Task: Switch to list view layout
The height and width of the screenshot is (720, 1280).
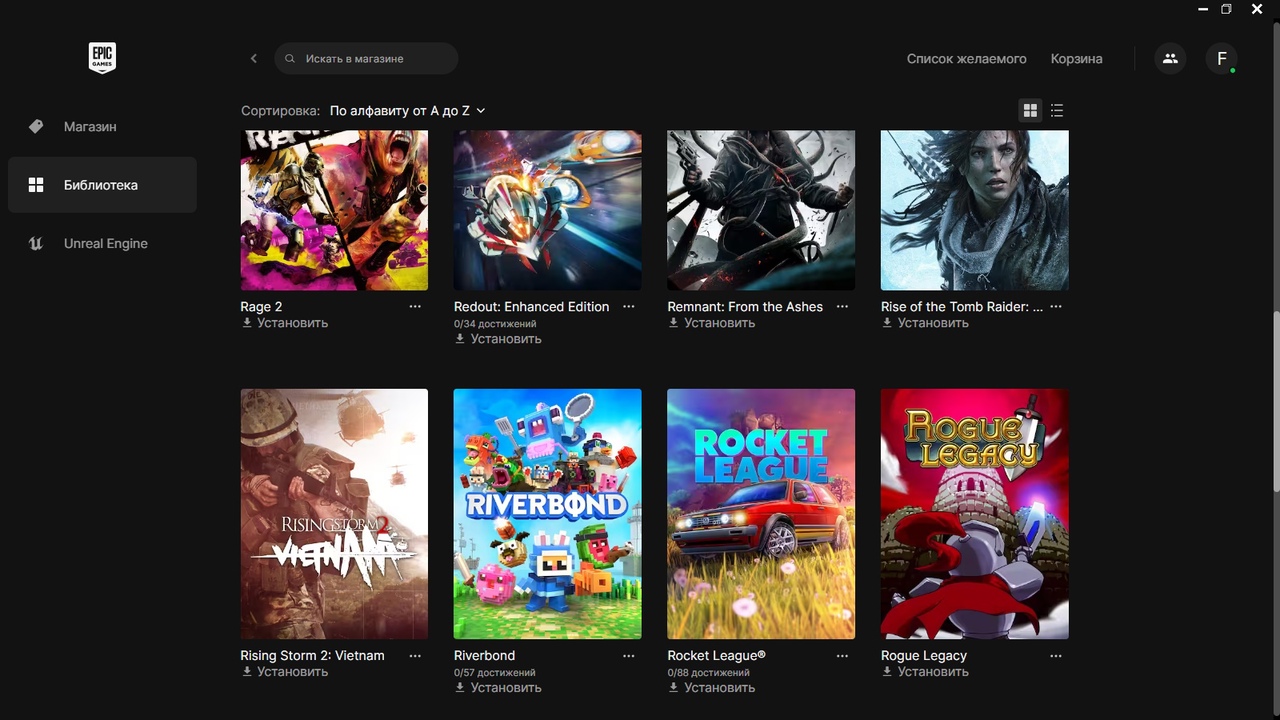Action: coord(1057,110)
